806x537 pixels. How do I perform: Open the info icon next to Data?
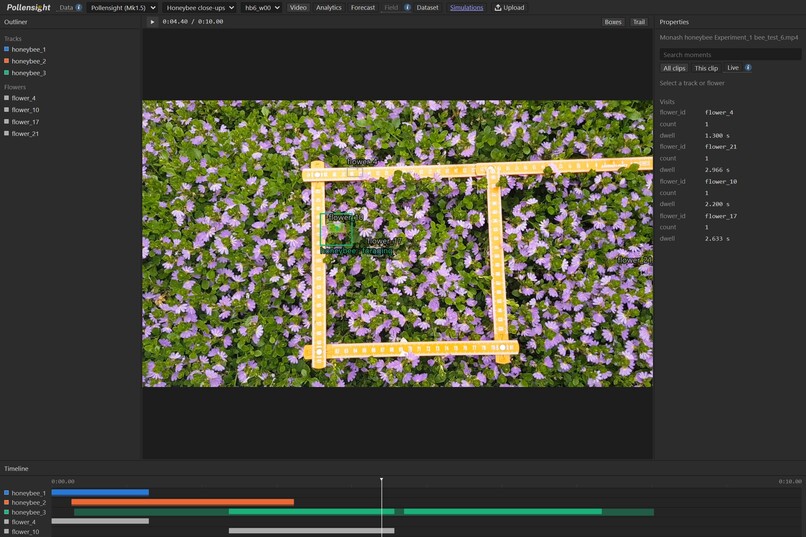coord(79,7)
